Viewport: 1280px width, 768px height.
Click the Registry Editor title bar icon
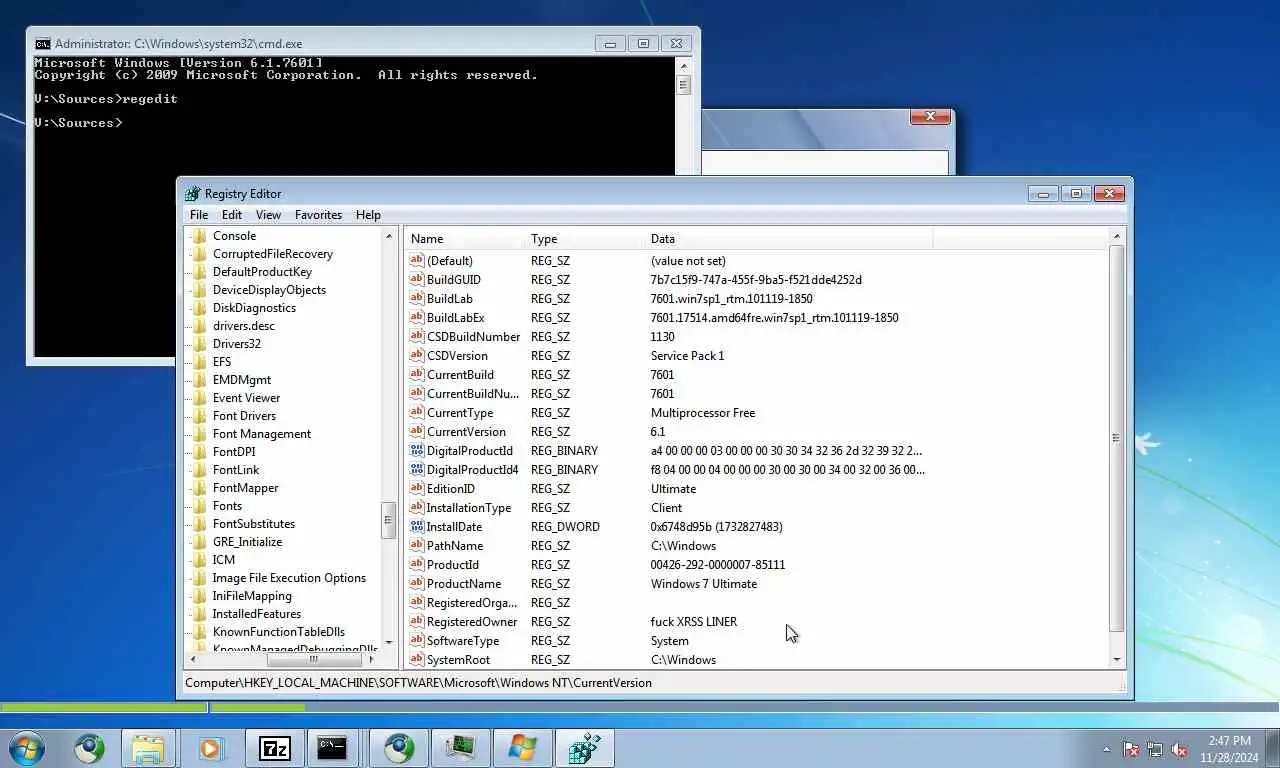[193, 194]
